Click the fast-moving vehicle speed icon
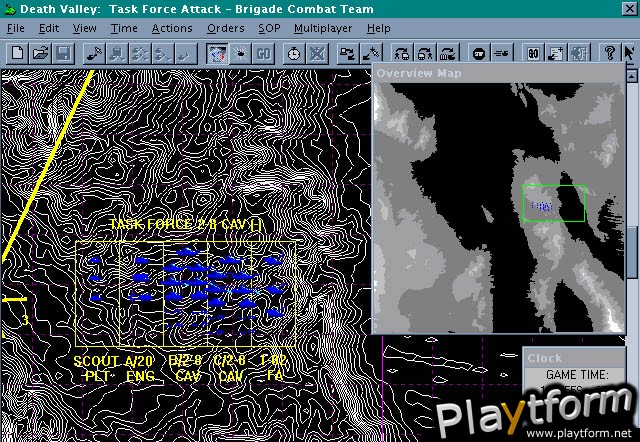This screenshot has width=640, height=442. 502,53
